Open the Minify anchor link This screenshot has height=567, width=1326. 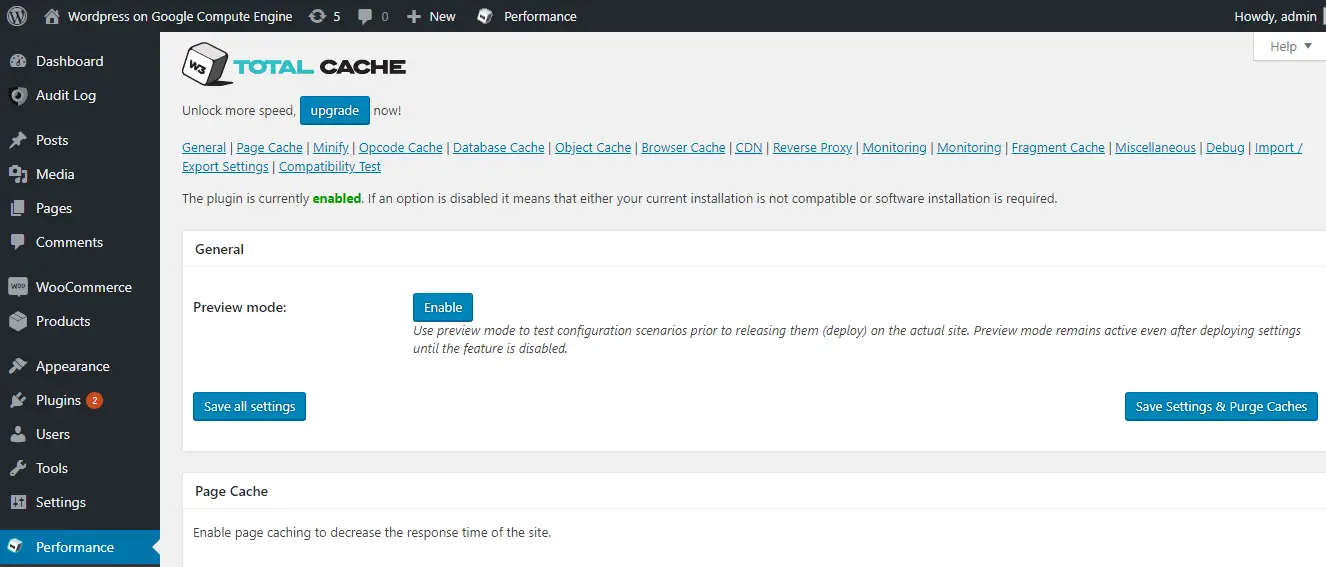click(331, 147)
